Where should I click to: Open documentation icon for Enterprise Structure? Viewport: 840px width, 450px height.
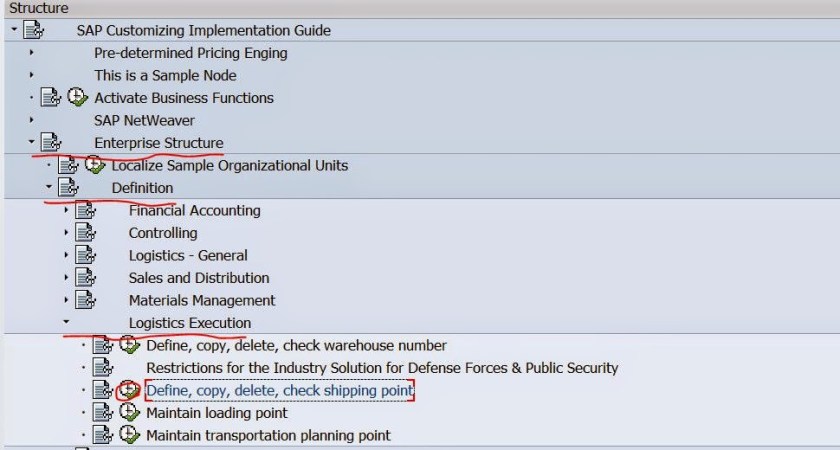tap(51, 142)
